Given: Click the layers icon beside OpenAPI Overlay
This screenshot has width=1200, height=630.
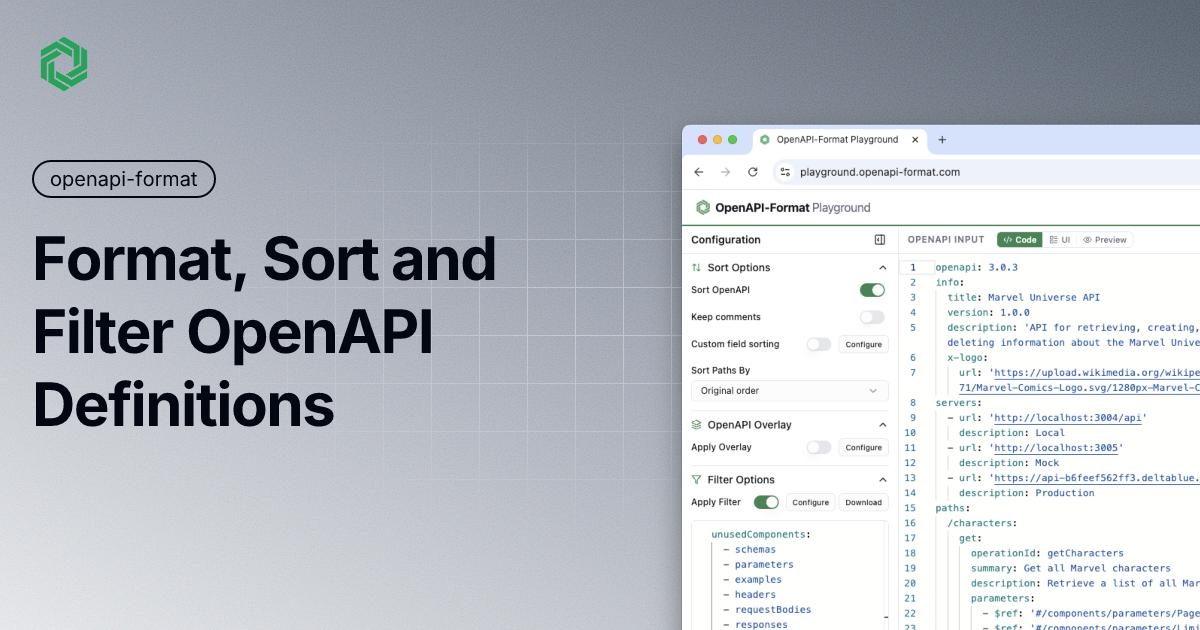Looking at the screenshot, I should pos(698,424).
